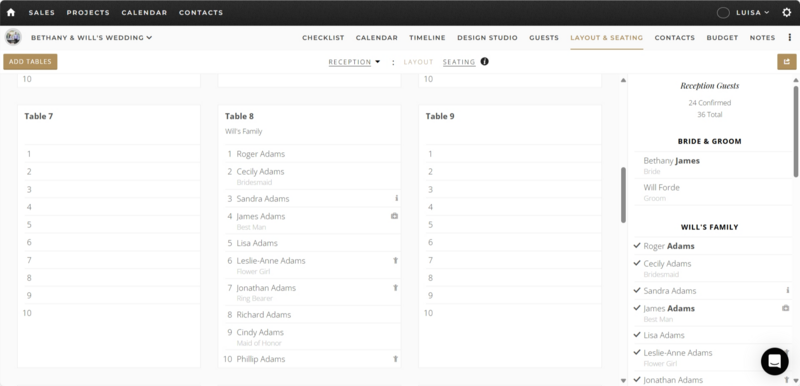Click the Add Tables button
The width and height of the screenshot is (800, 386).
tap(30, 62)
